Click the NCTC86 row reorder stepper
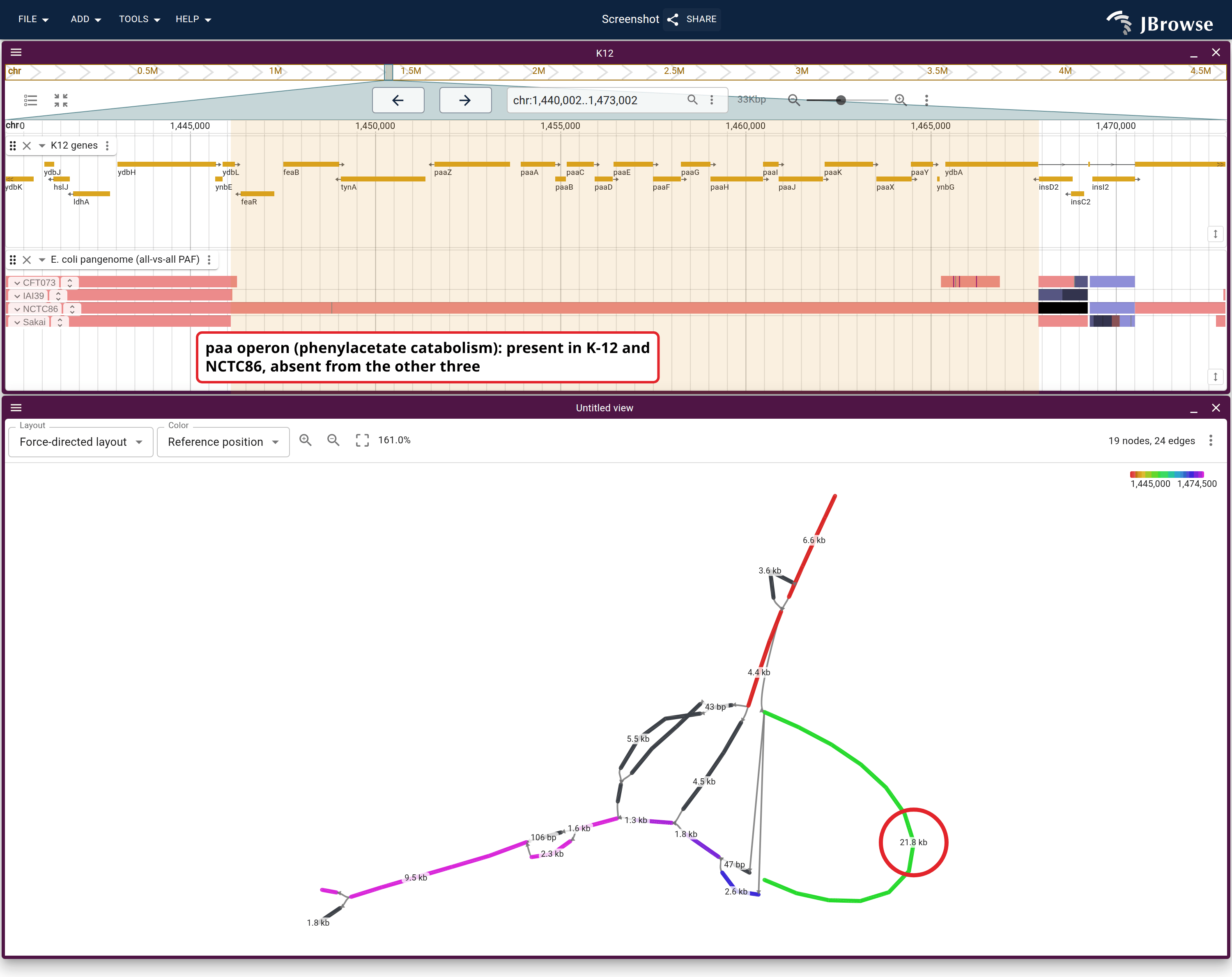The height and width of the screenshot is (977, 1232). pyautogui.click(x=72, y=309)
